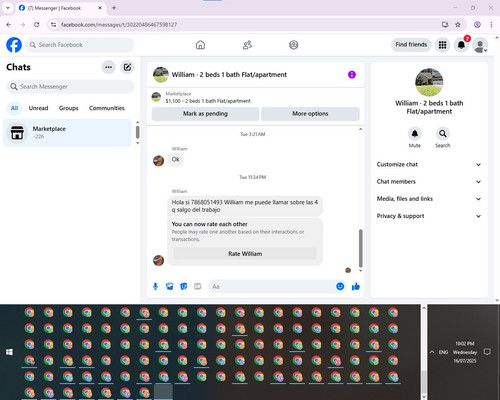500x400 pixels.
Task: Open the Friends icon in top bar
Action: pos(247,45)
